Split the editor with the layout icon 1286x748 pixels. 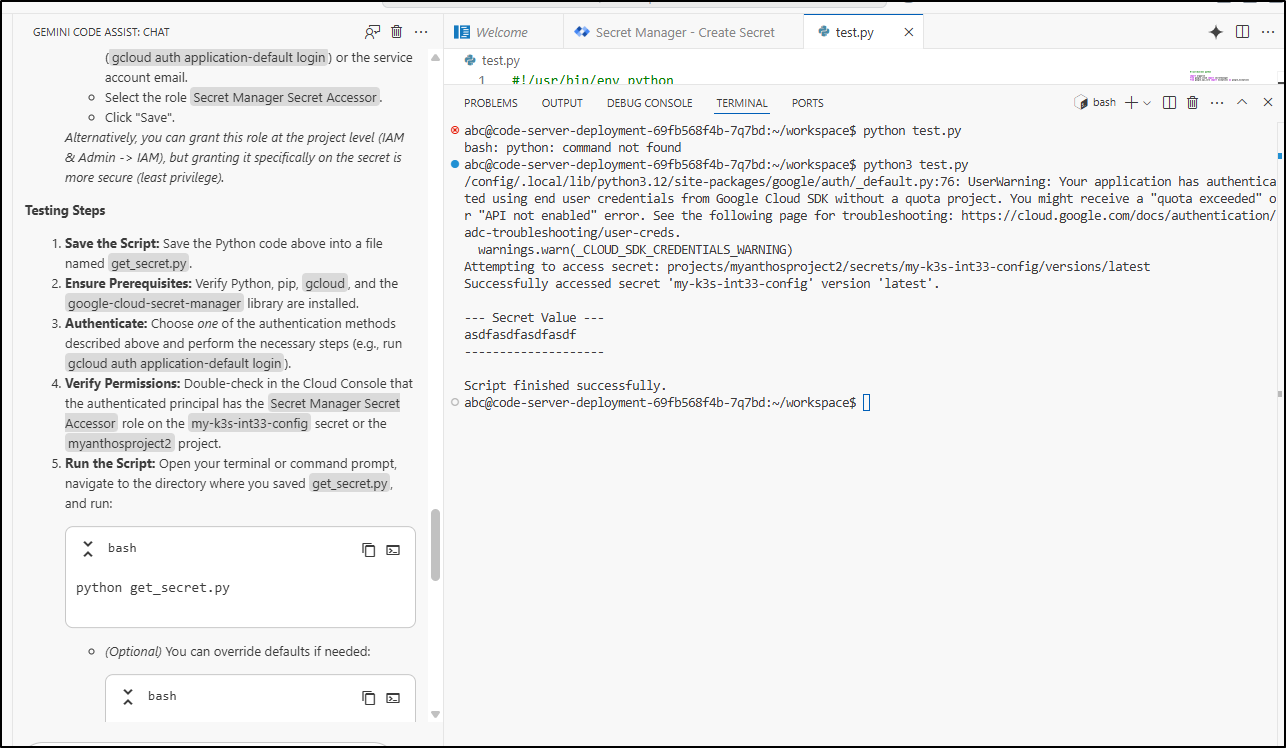[1242, 32]
